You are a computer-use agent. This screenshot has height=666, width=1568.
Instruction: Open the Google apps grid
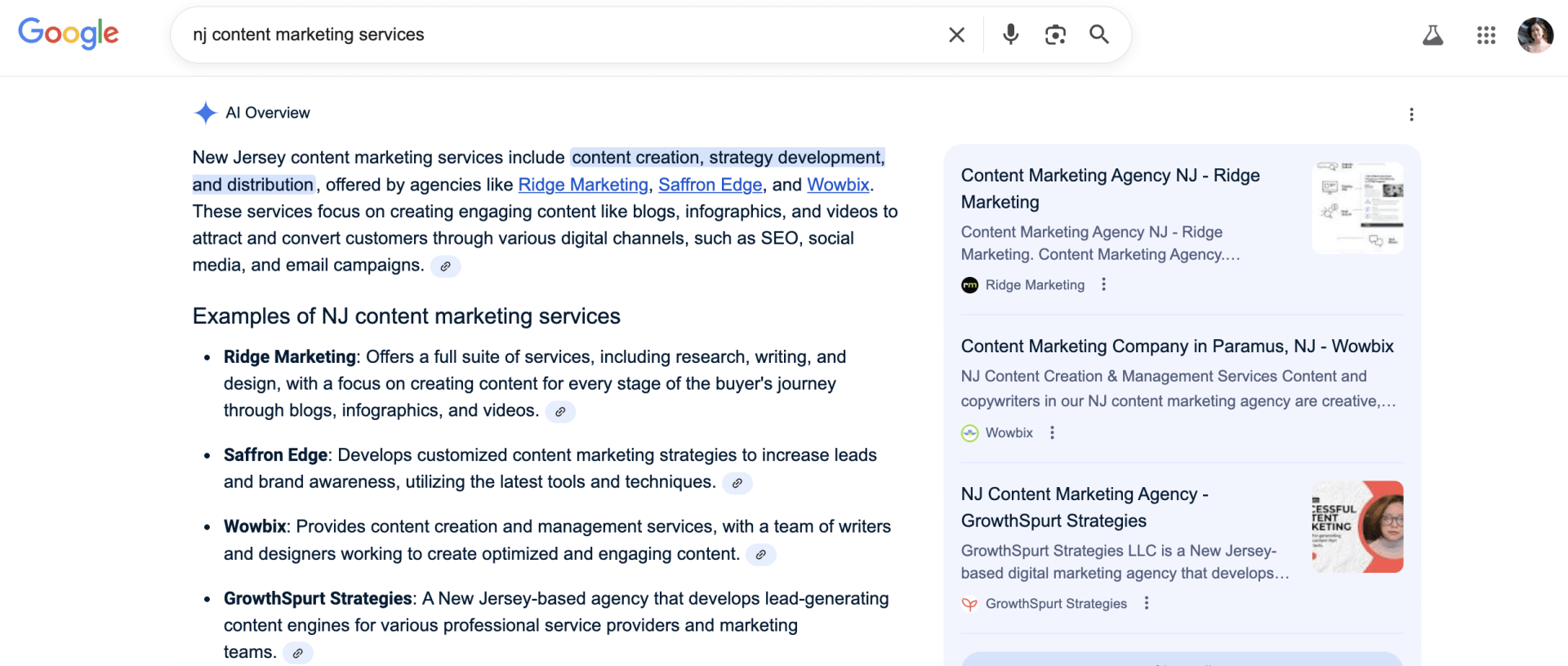click(x=1486, y=35)
